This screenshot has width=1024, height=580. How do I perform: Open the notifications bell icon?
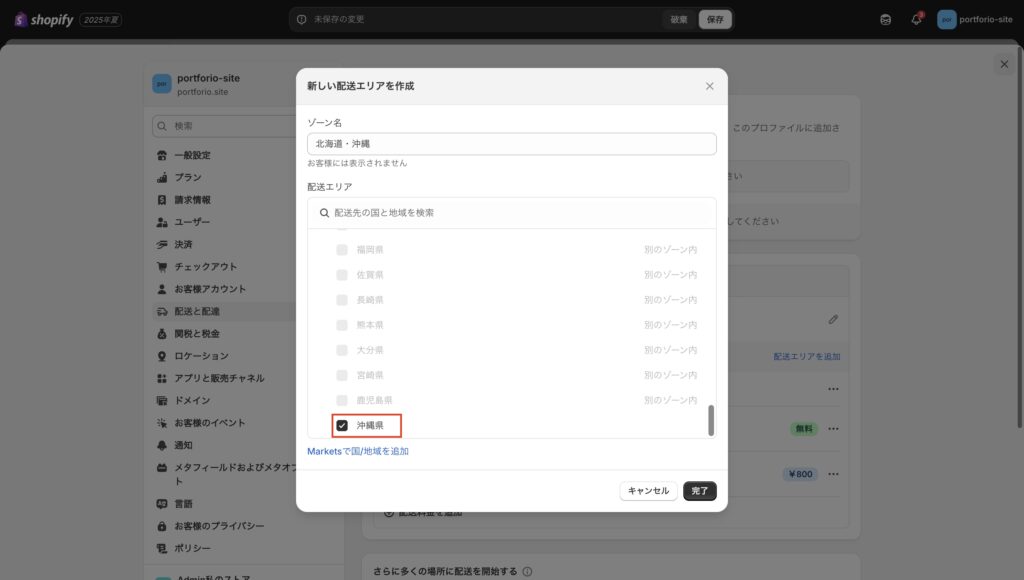coord(915,19)
